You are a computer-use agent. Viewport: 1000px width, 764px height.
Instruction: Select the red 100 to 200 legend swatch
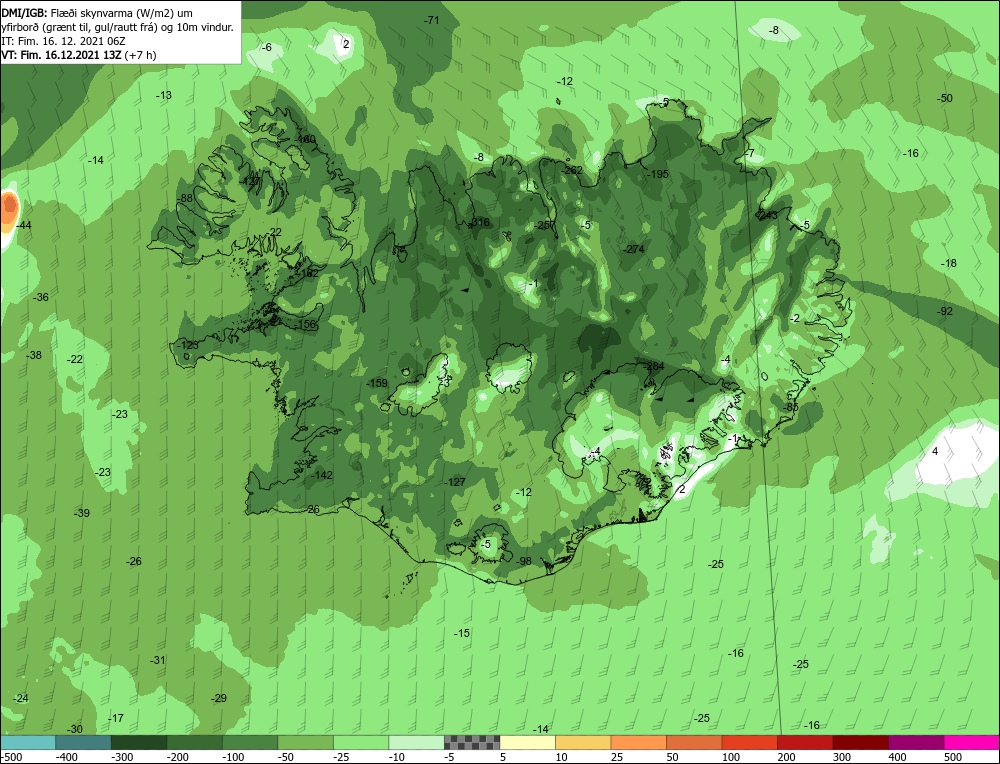749,742
